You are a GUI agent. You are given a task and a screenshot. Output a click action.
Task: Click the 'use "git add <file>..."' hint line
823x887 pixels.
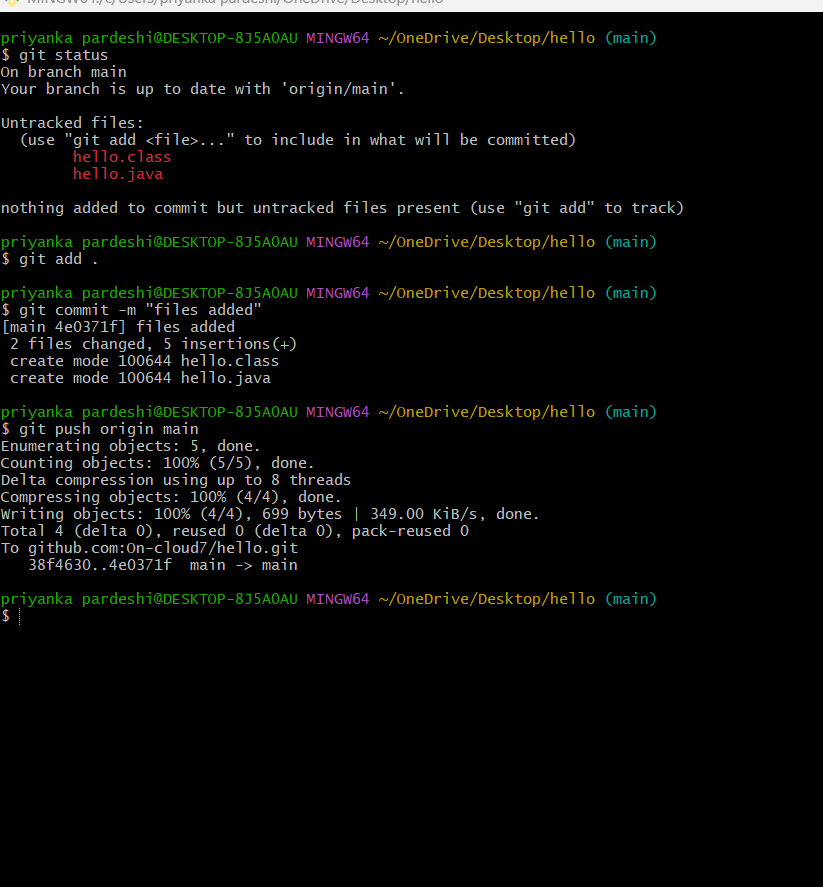point(298,140)
